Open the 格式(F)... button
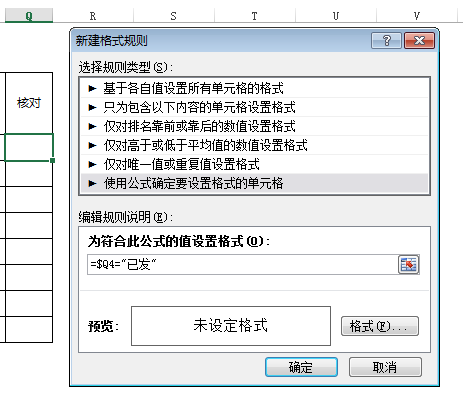This screenshot has height=400, width=463. tap(380, 326)
